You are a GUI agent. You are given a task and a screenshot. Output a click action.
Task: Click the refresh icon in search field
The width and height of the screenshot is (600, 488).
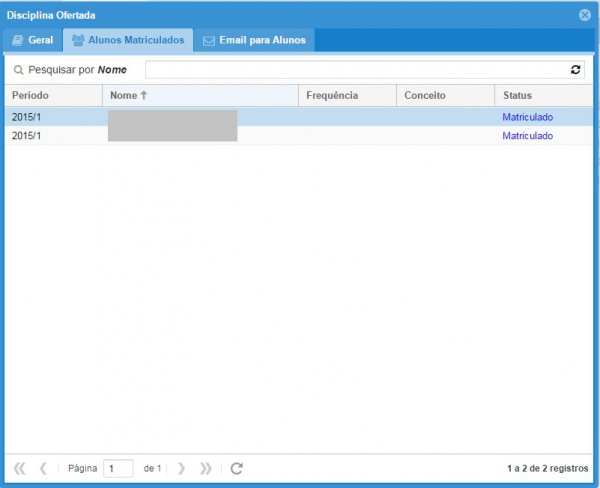575,70
